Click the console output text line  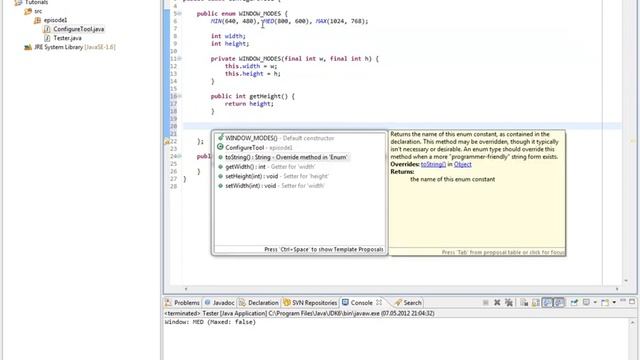click(x=210, y=322)
